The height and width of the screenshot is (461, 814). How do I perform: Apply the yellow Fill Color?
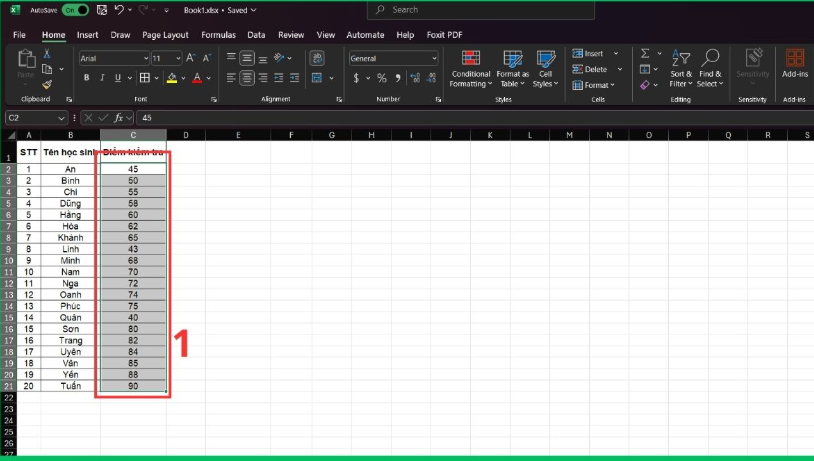click(172, 78)
